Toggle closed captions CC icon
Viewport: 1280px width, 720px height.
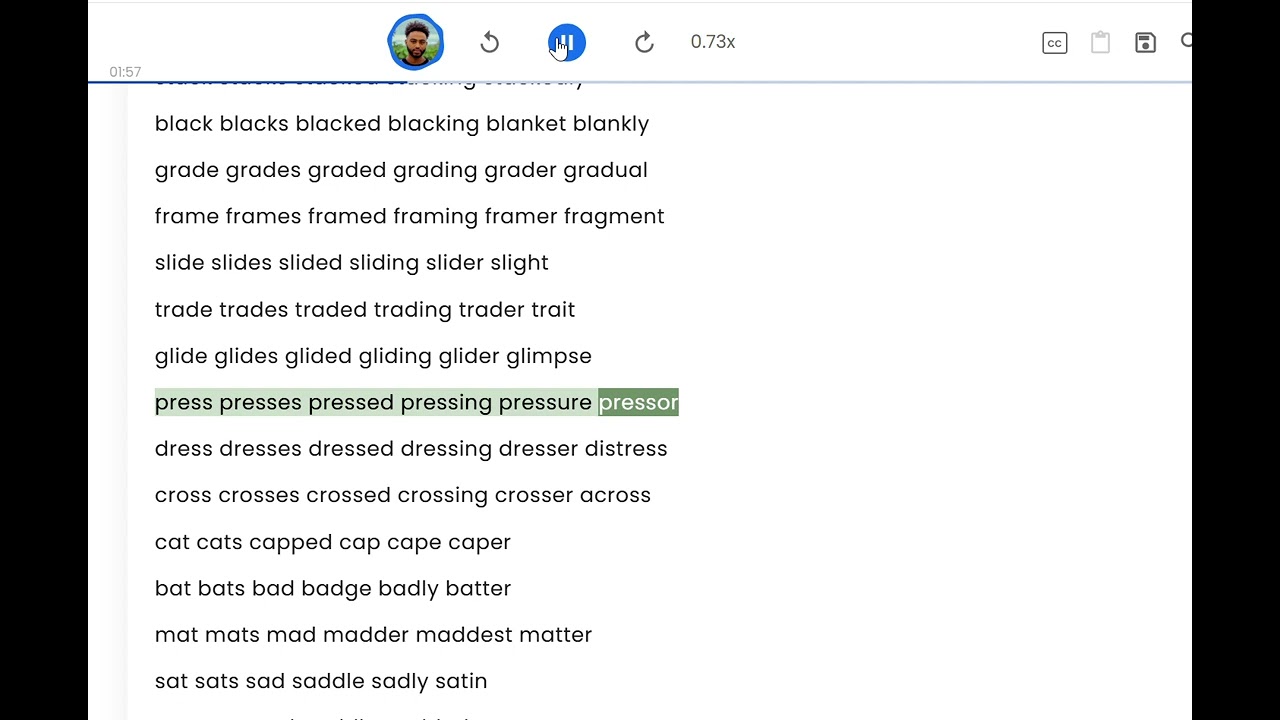coord(1054,43)
